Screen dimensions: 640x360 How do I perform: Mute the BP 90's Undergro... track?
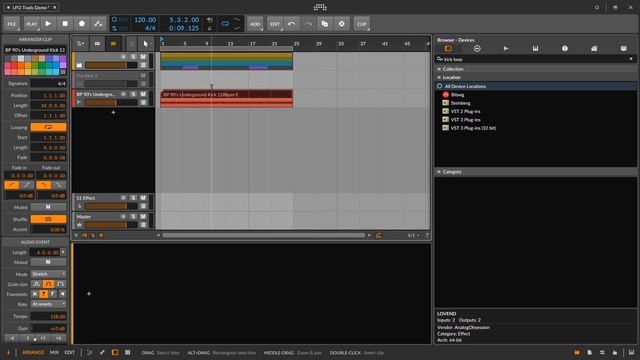pyautogui.click(x=143, y=94)
